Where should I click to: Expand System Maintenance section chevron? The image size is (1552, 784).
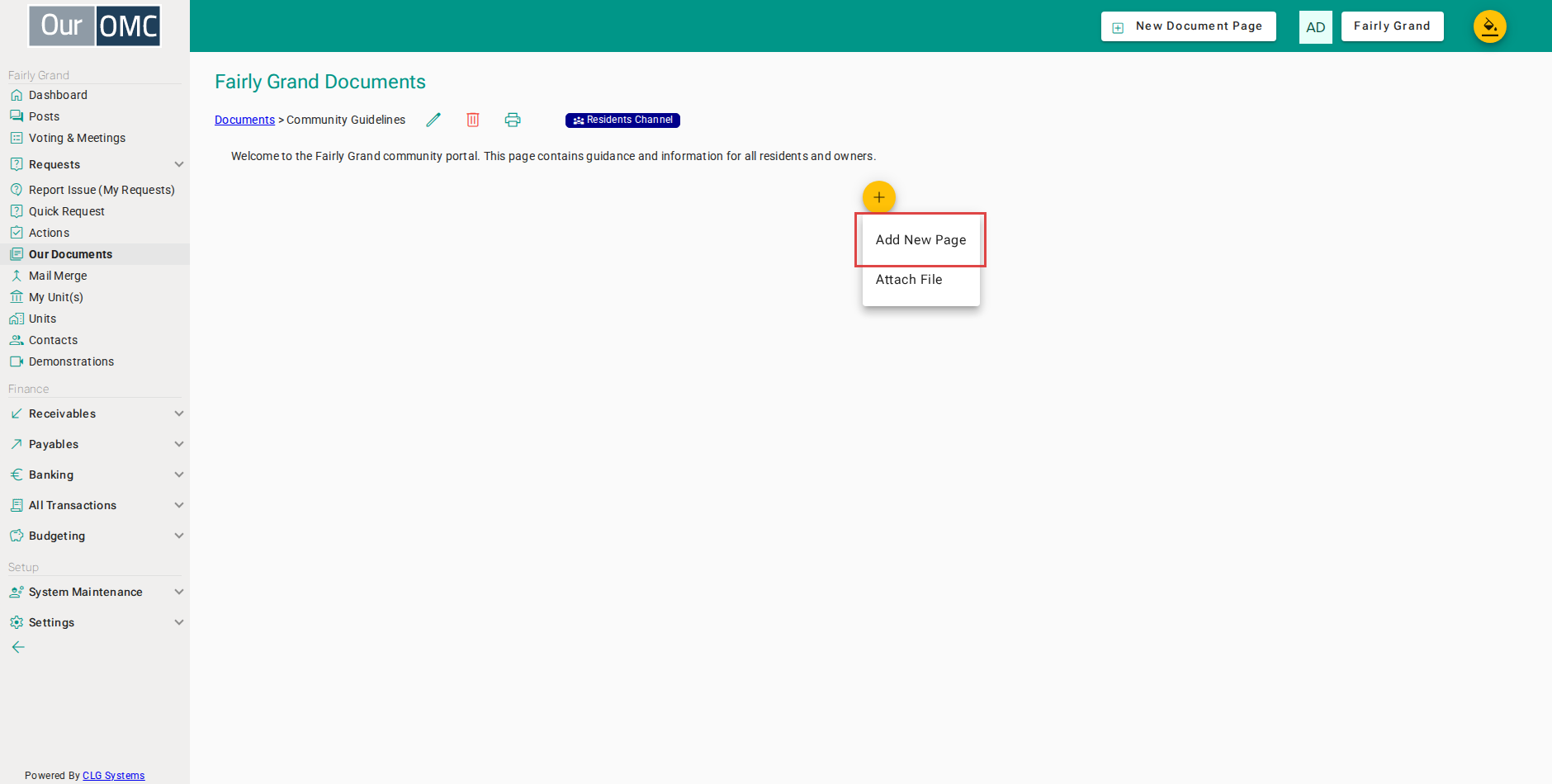tap(179, 592)
